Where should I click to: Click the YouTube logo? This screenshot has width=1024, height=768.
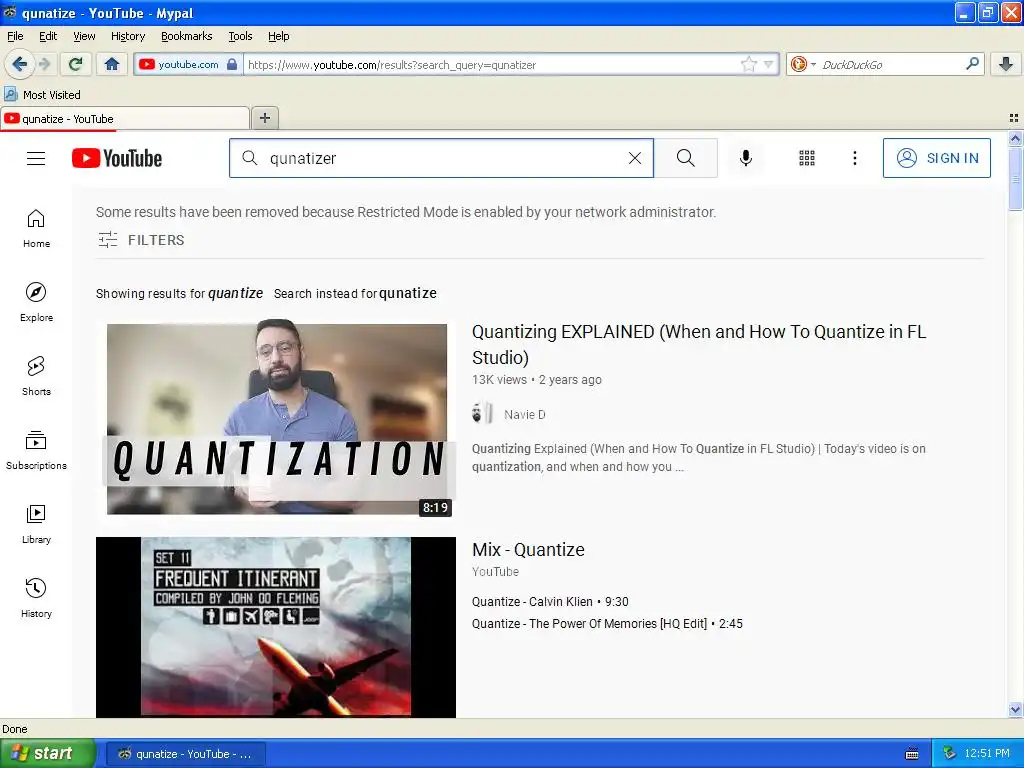117,158
